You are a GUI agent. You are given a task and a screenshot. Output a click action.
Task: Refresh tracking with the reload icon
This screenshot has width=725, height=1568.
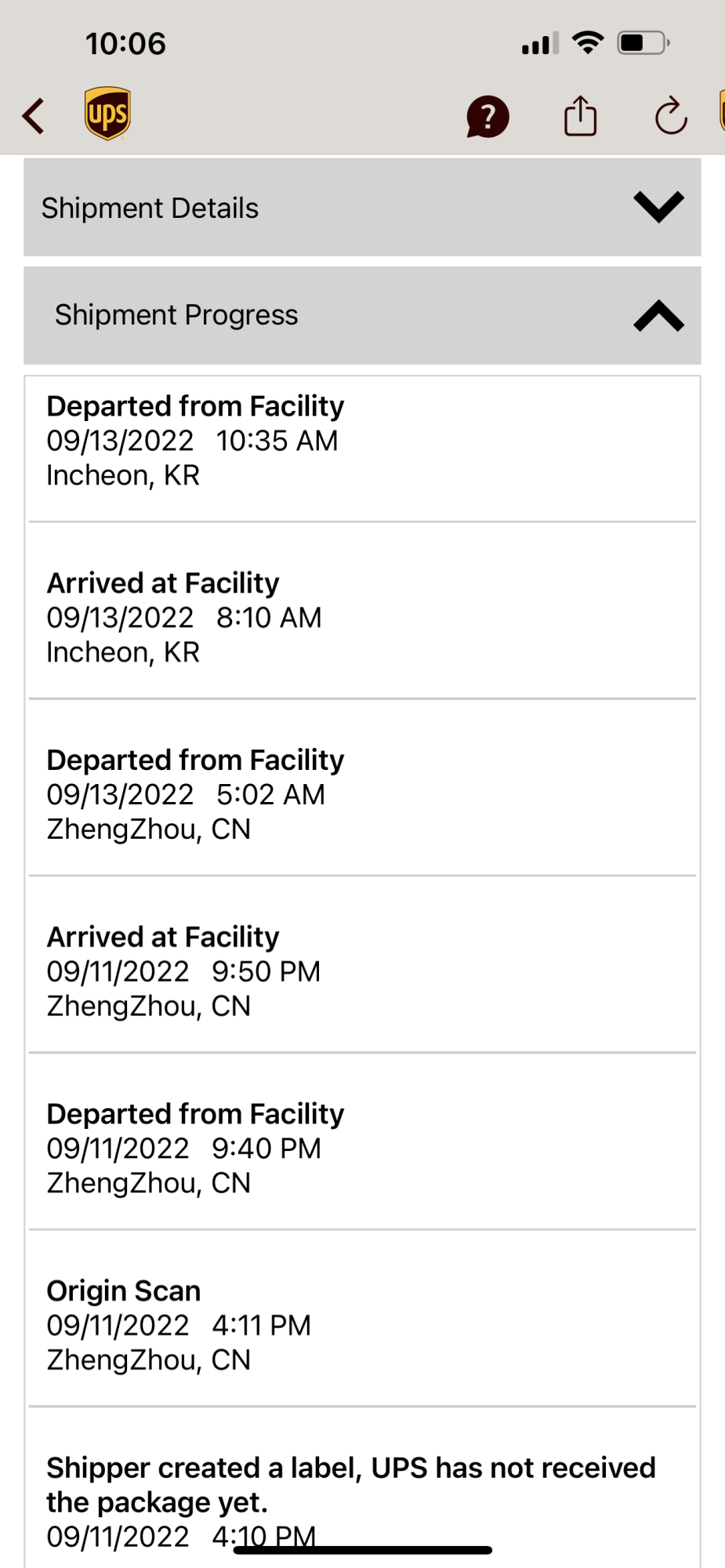(x=671, y=117)
